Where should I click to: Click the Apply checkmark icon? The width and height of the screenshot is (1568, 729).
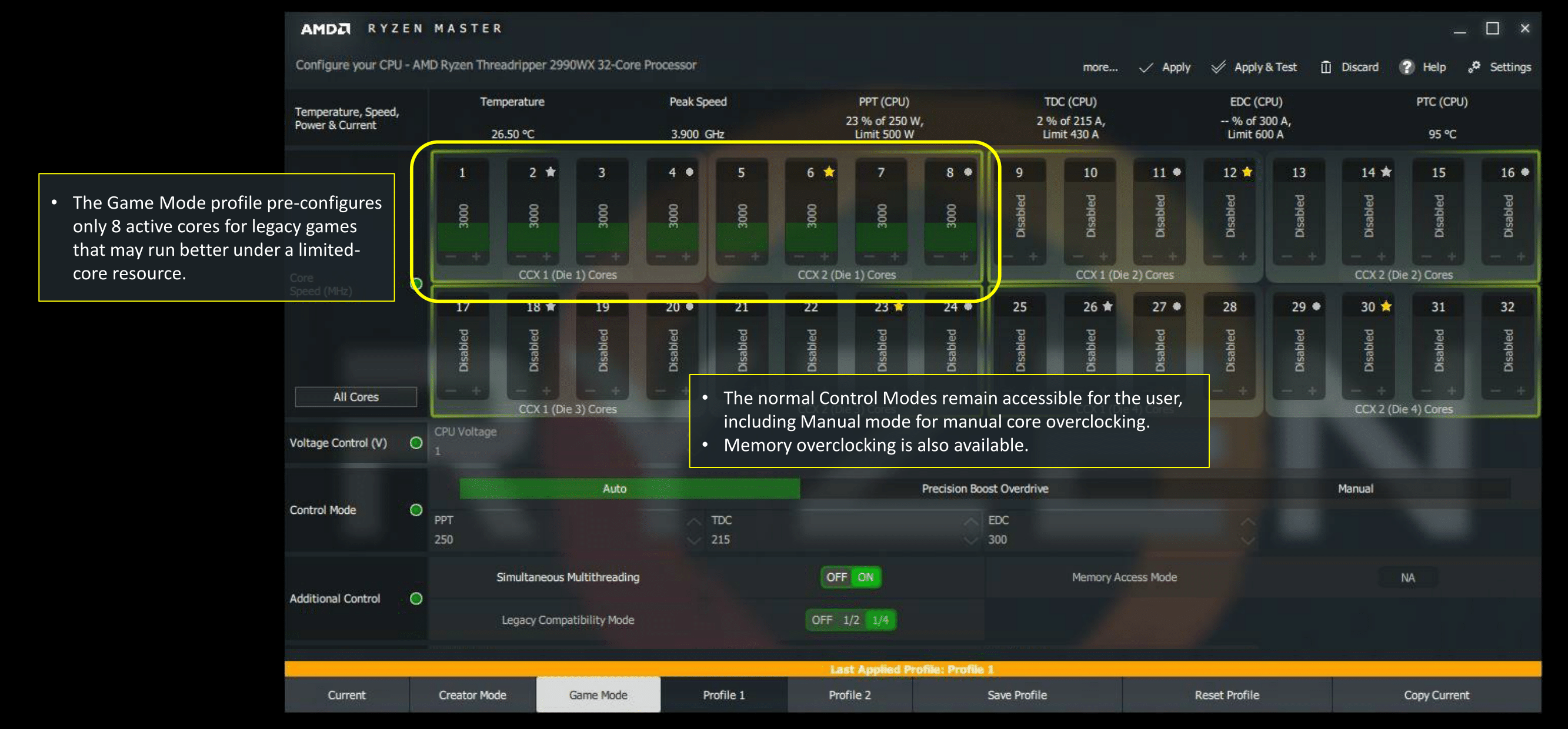(1146, 68)
